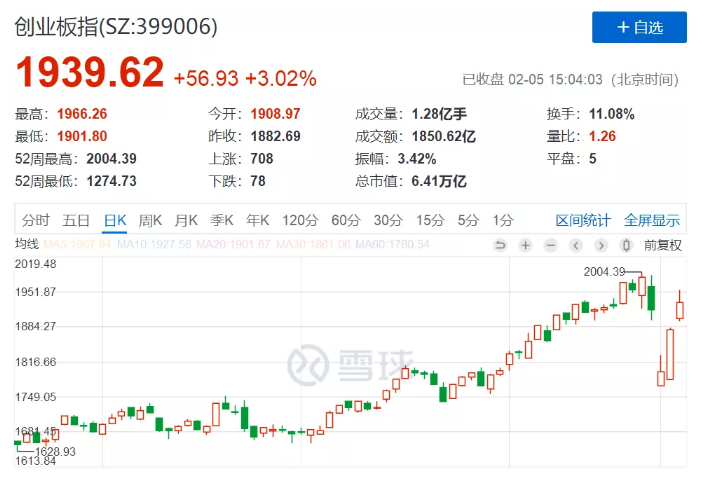This screenshot has width=706, height=488.
Task: Select the 周K weekly tab
Action: pyautogui.click(x=150, y=221)
